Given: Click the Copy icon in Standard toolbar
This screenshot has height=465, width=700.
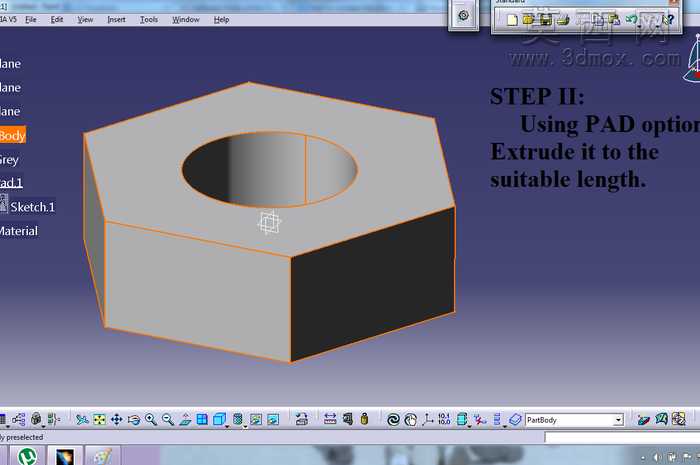Looking at the screenshot, I should 597,20.
